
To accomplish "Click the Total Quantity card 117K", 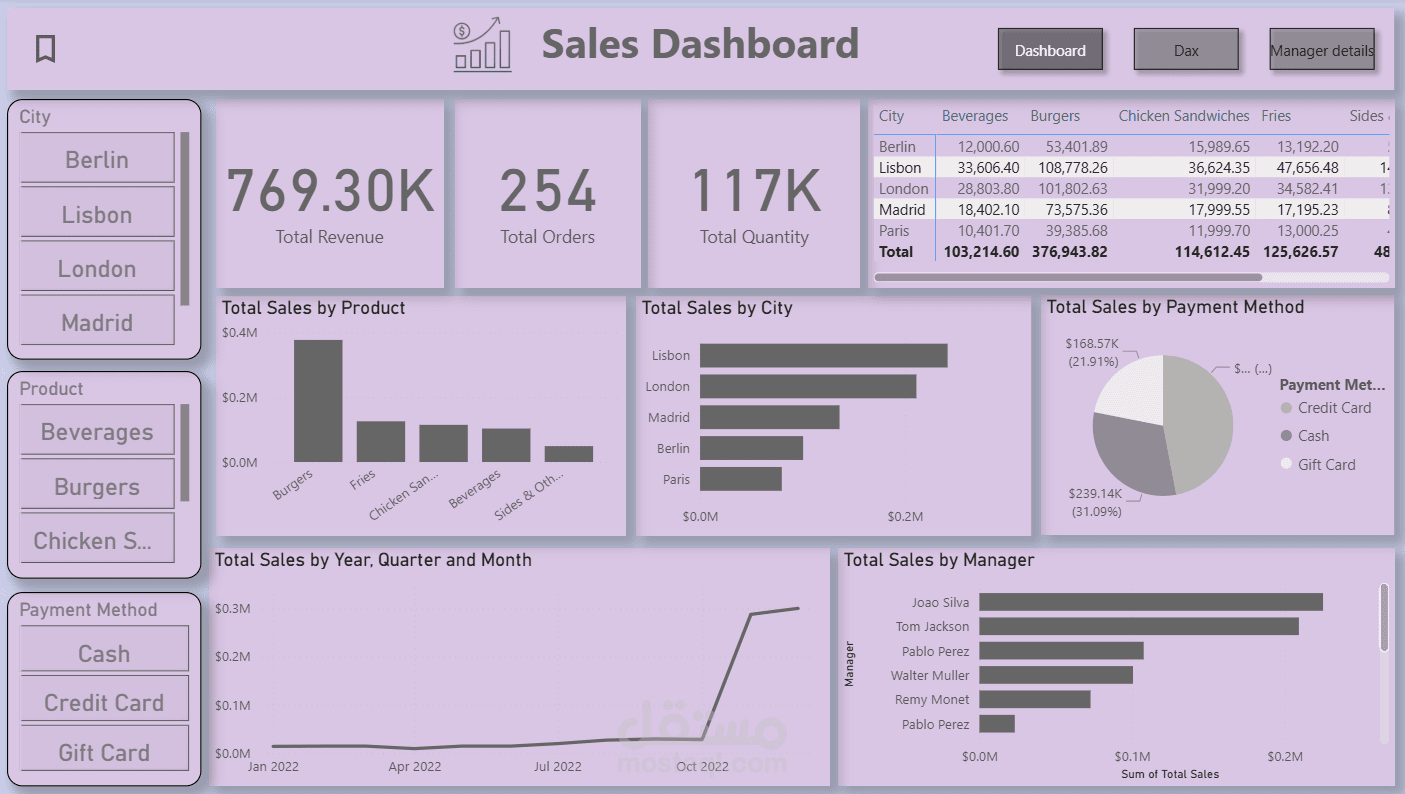I will (x=754, y=194).
